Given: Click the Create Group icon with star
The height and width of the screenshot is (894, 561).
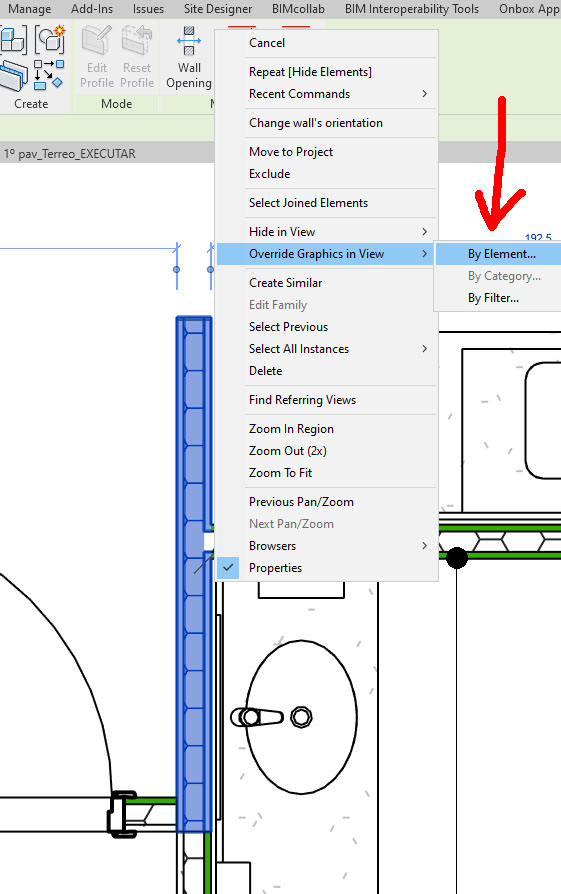Looking at the screenshot, I should tap(50, 39).
